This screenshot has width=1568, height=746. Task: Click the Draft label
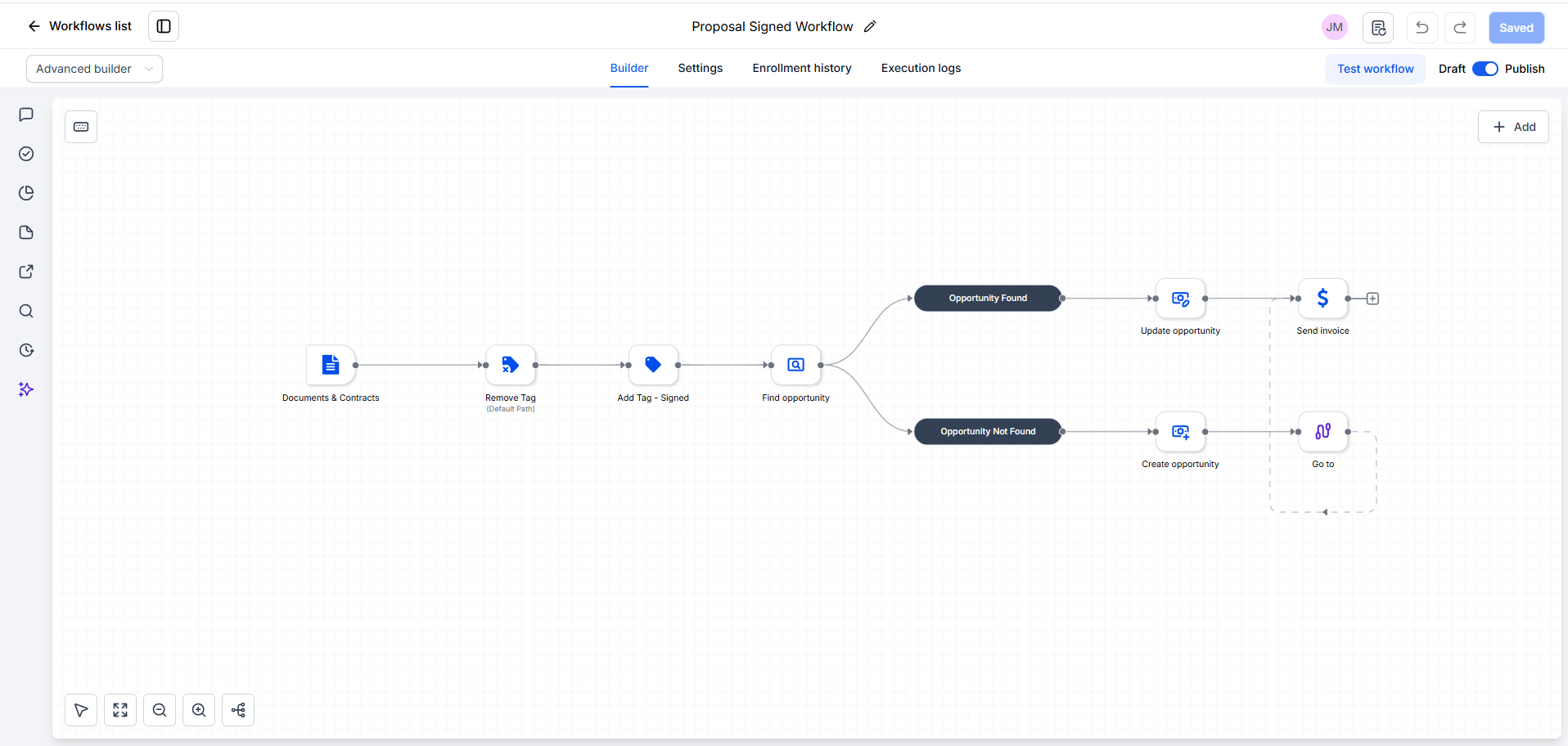[x=1452, y=69]
